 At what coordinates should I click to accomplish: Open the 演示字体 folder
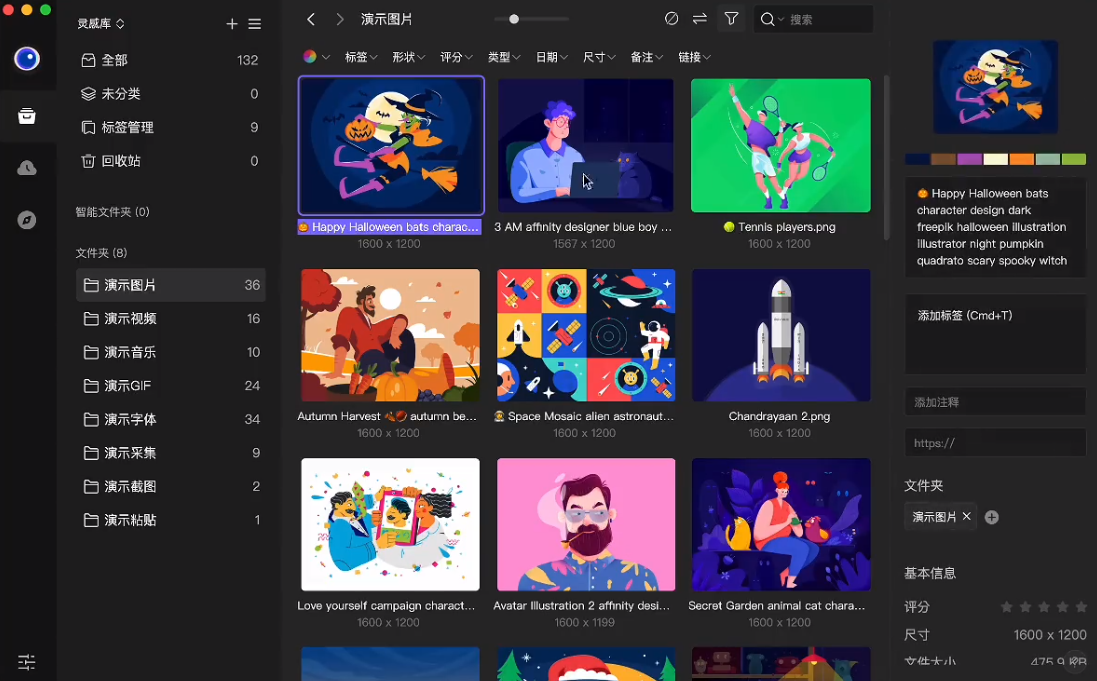pos(171,419)
